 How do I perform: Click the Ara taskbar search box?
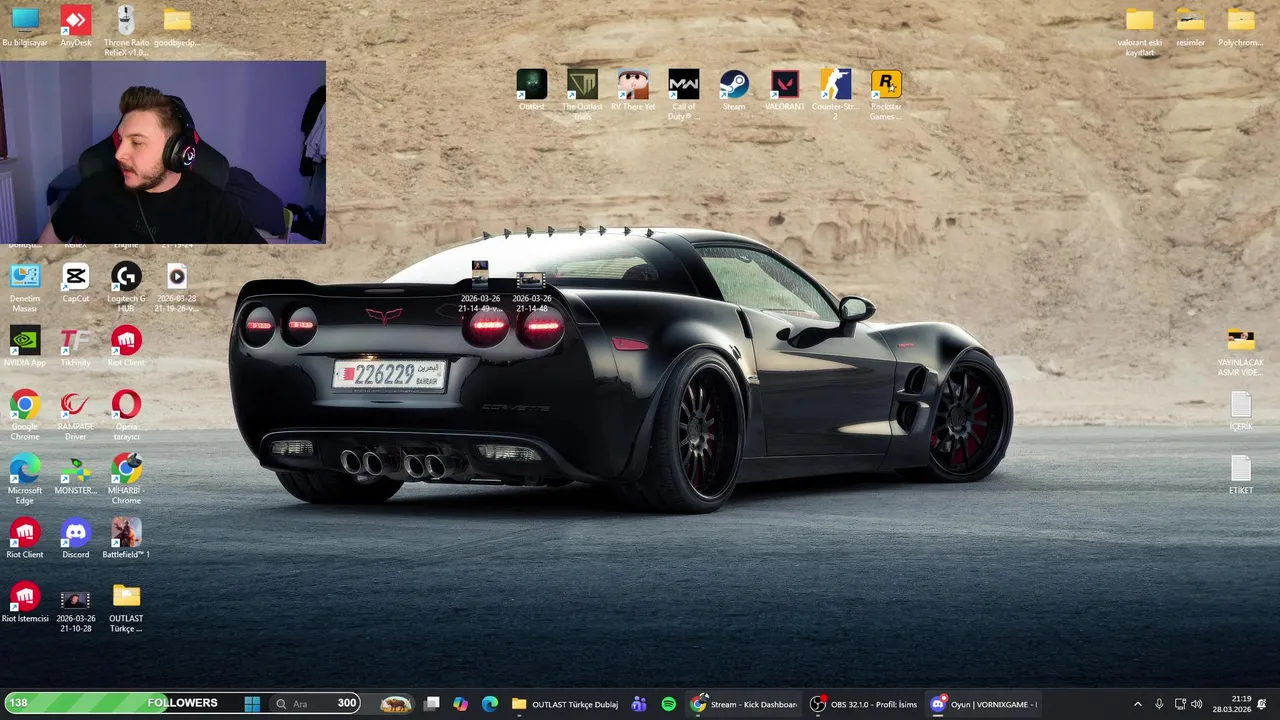[316, 704]
